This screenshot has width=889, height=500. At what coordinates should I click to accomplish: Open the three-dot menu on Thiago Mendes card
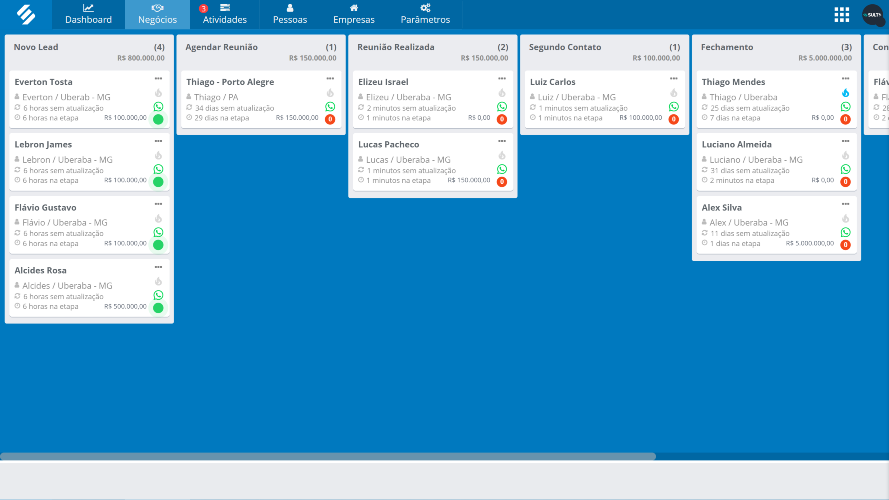845,79
